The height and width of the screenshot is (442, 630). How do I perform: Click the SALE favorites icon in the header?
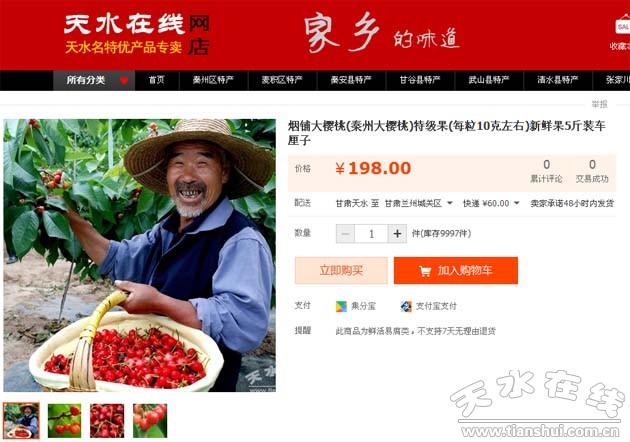point(622,24)
